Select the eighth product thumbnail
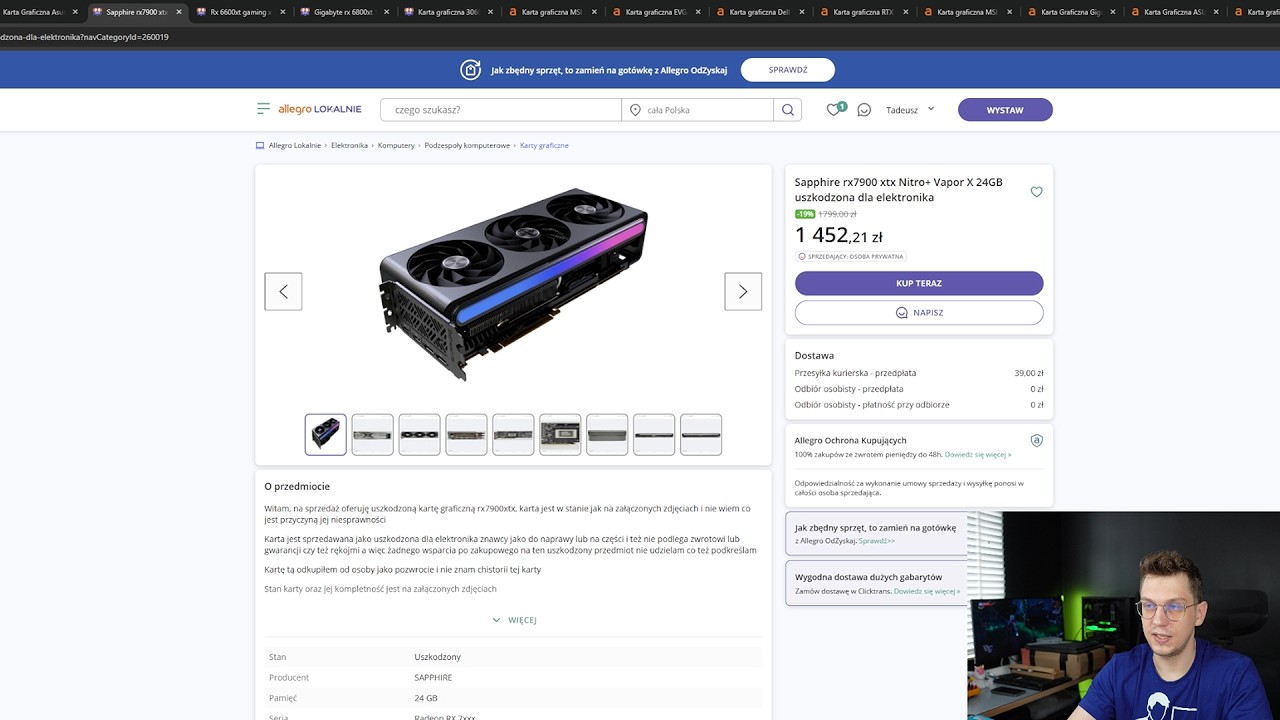1280x720 pixels. pyautogui.click(x=654, y=434)
